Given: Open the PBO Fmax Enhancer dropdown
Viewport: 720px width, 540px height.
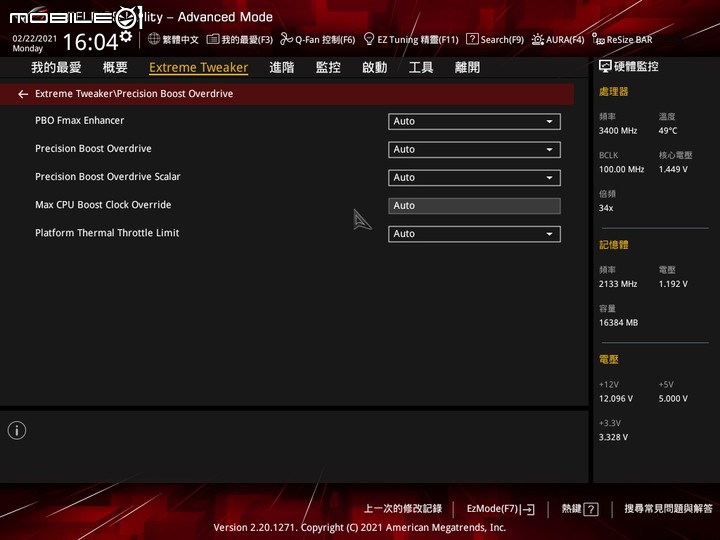Looking at the screenshot, I should click(474, 121).
